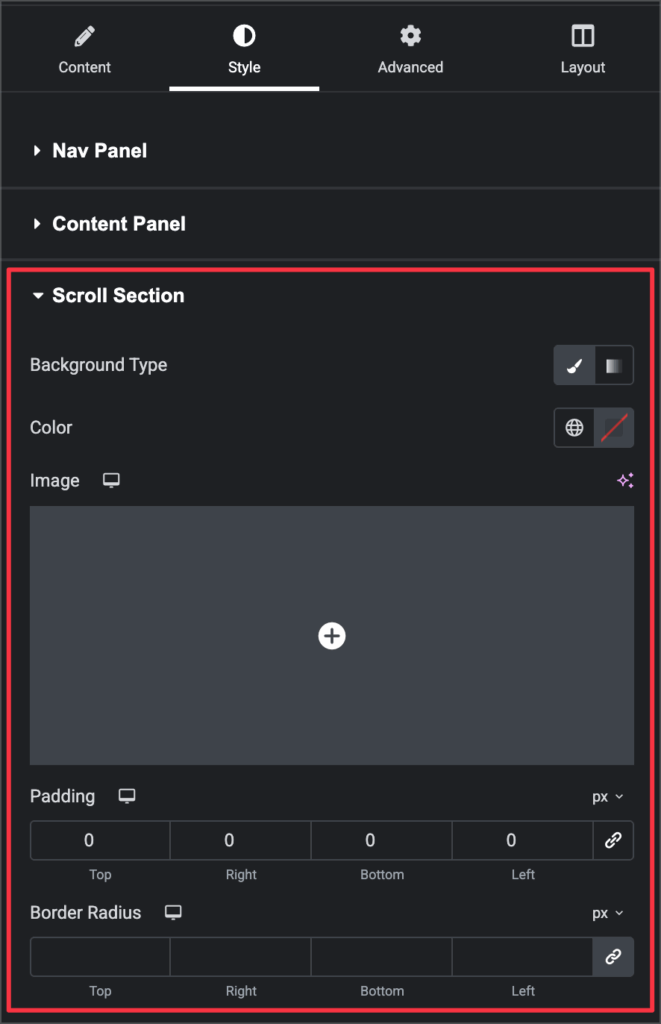
Task: Open the Advanced tab
Action: pyautogui.click(x=410, y=50)
